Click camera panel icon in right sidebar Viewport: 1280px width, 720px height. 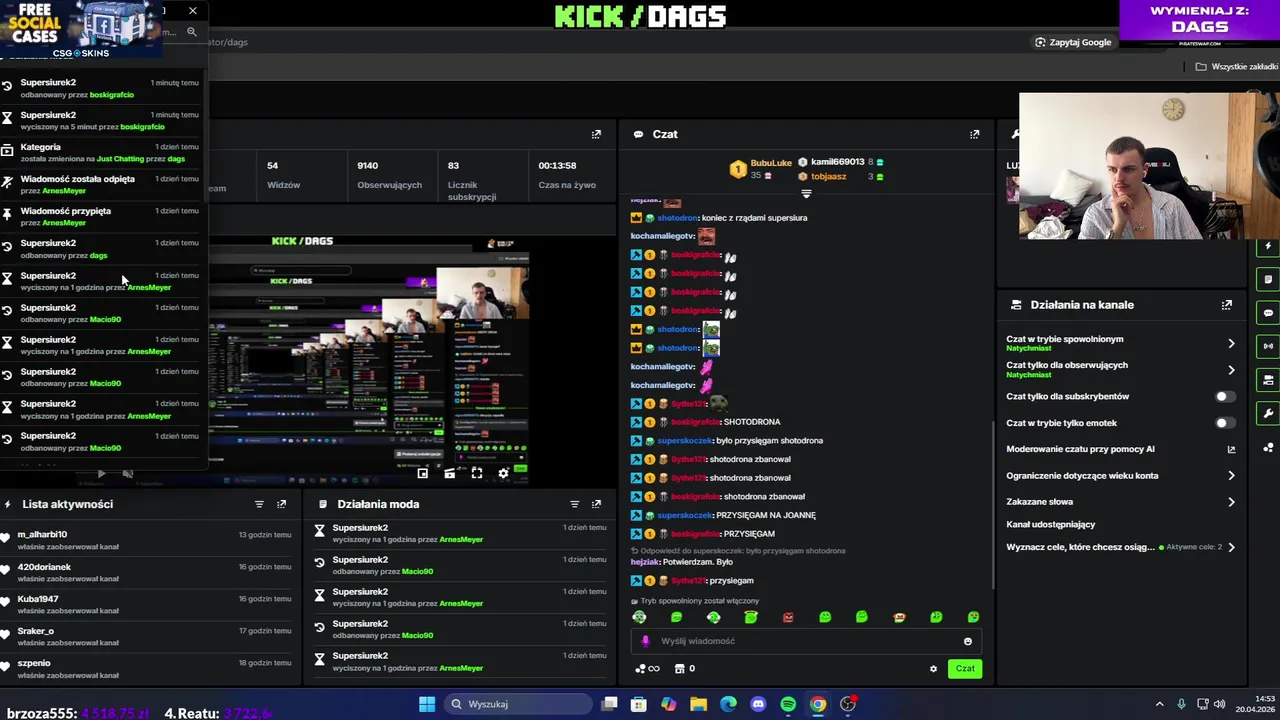coord(1268,380)
